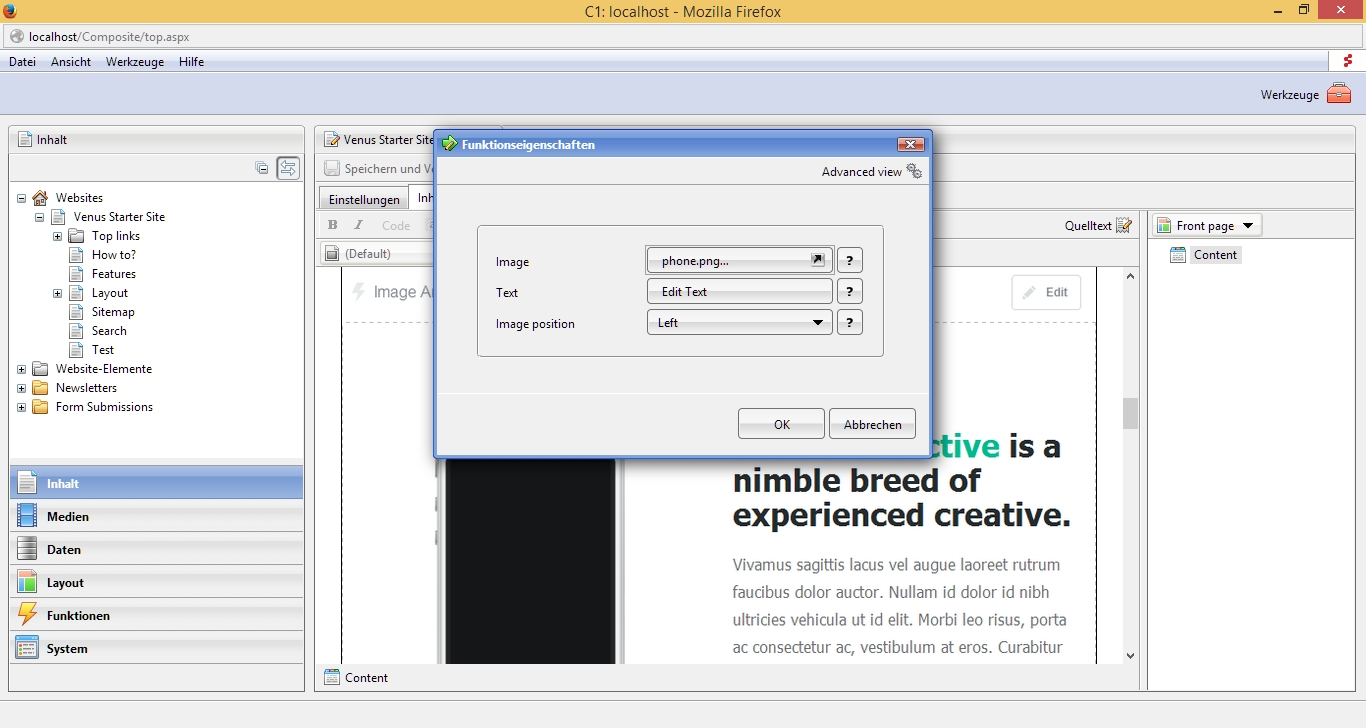Screen dimensions: 1366x728
Task: Collapse the Websites tree node
Action: point(22,198)
